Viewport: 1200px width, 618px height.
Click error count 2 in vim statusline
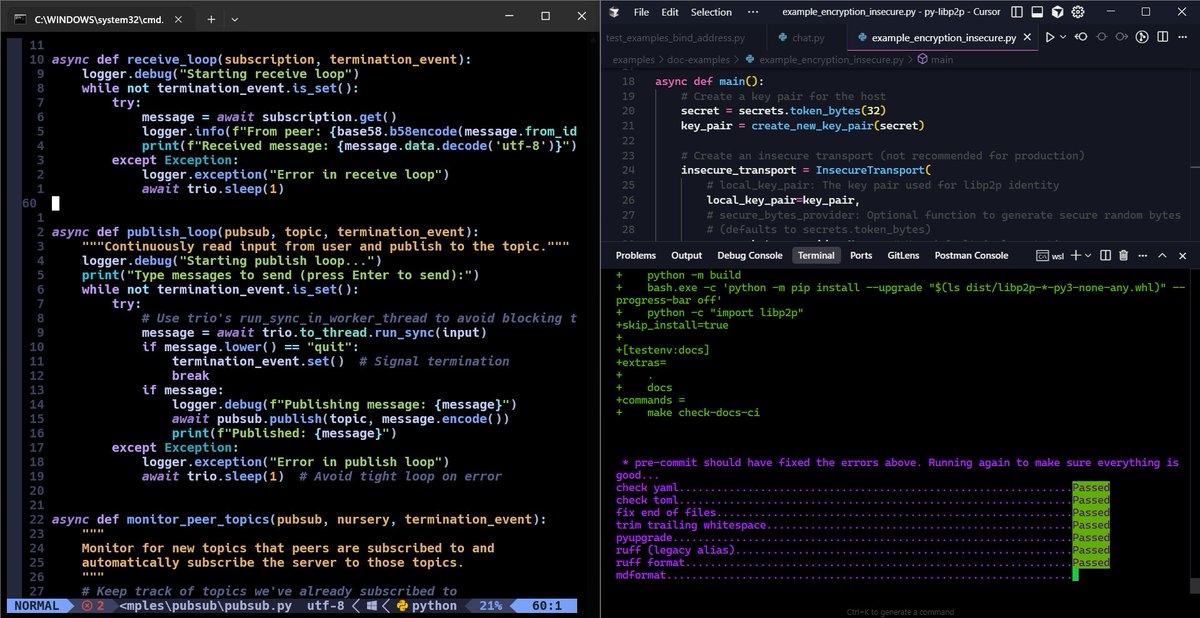(92, 606)
